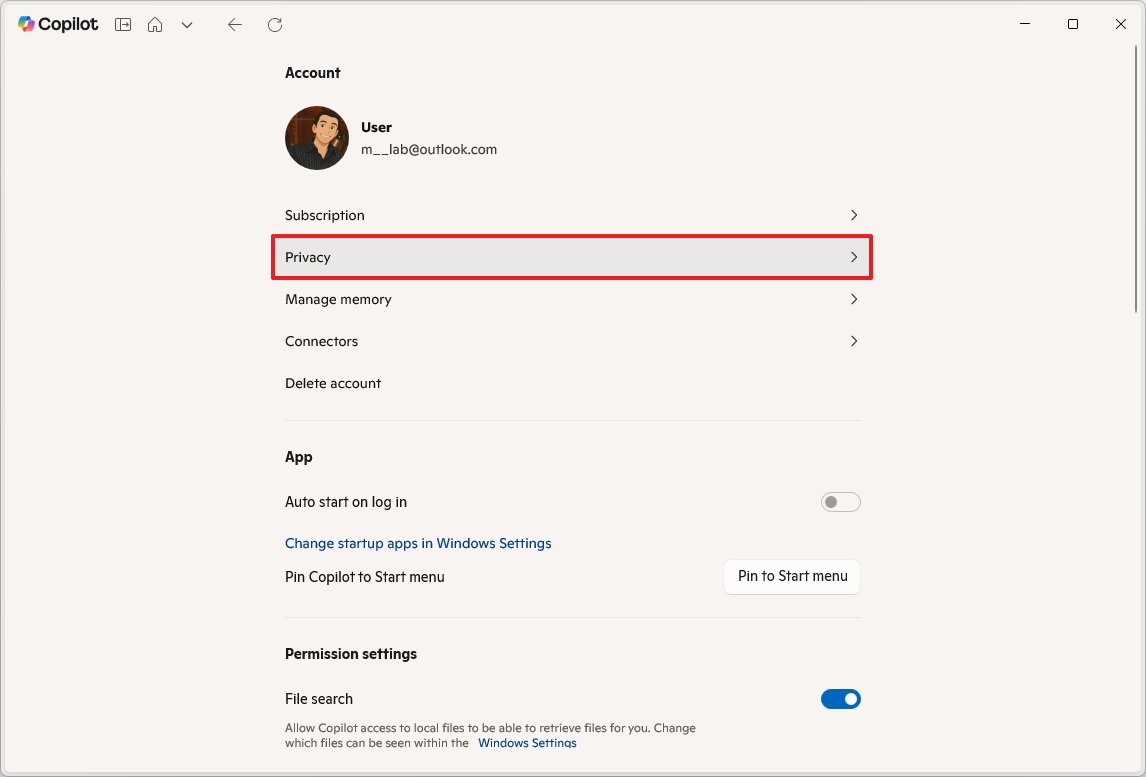The image size is (1146, 777).
Task: Navigate back using the back arrow
Action: (235, 24)
